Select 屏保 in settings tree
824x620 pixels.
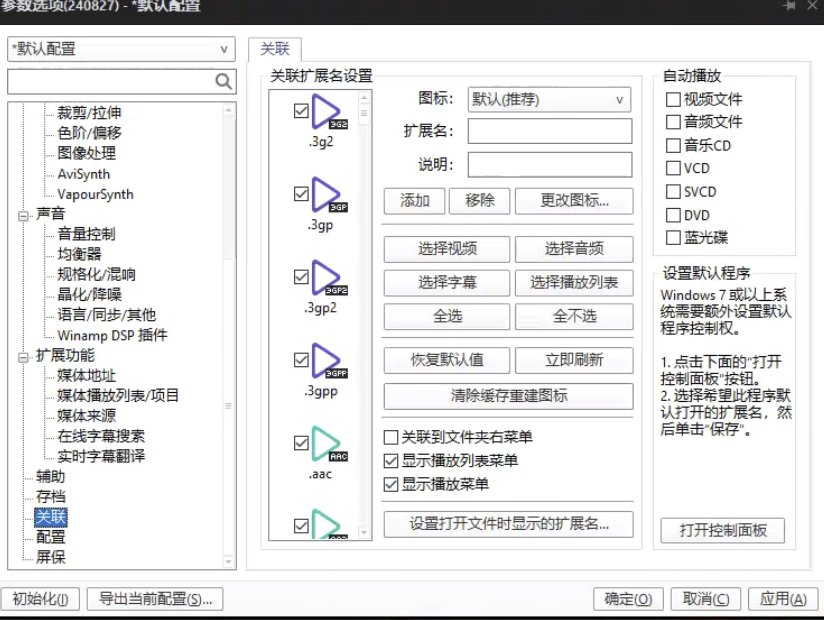pyautogui.click(x=50, y=557)
